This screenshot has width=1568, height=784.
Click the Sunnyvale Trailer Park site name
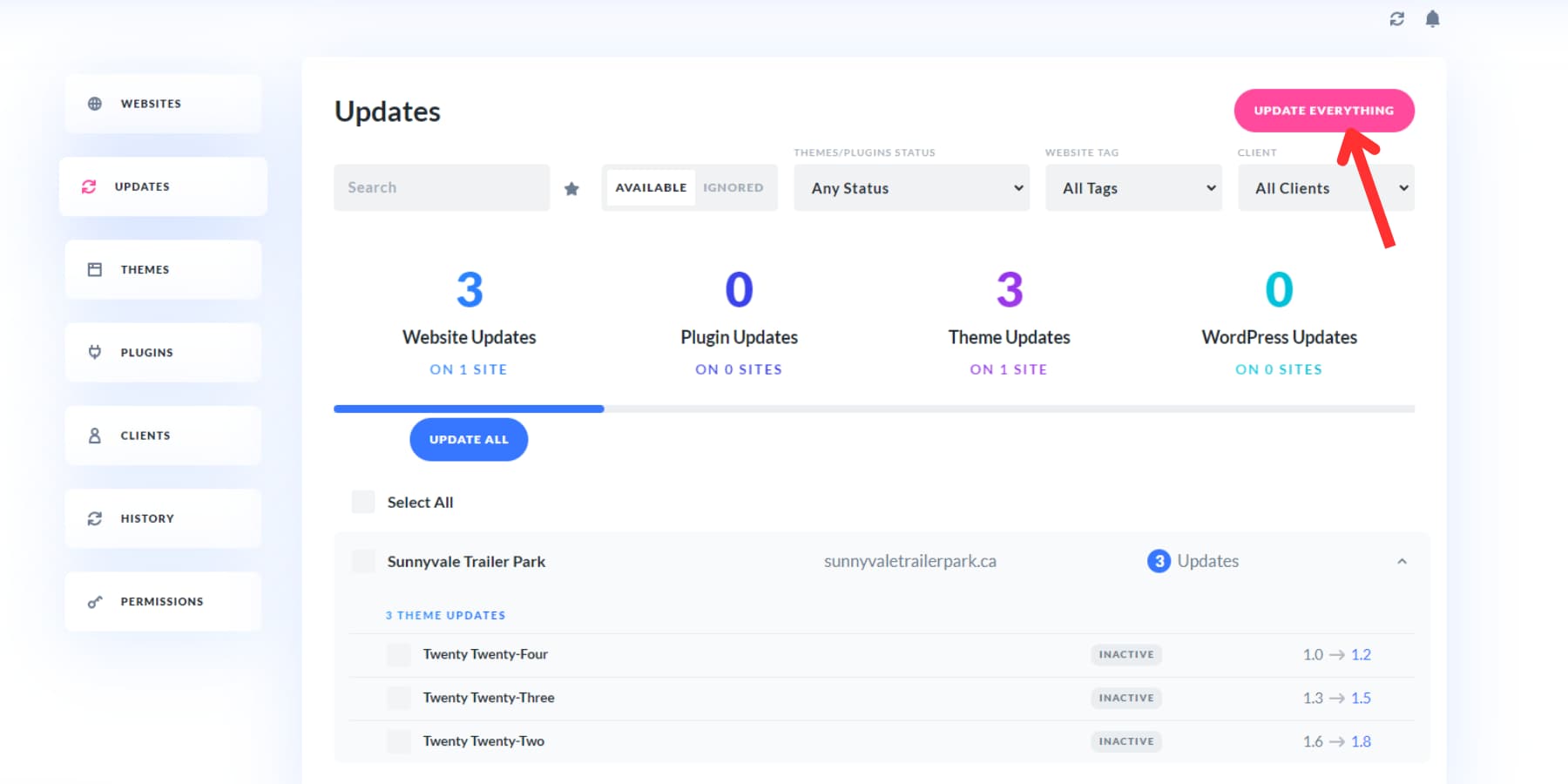point(466,562)
